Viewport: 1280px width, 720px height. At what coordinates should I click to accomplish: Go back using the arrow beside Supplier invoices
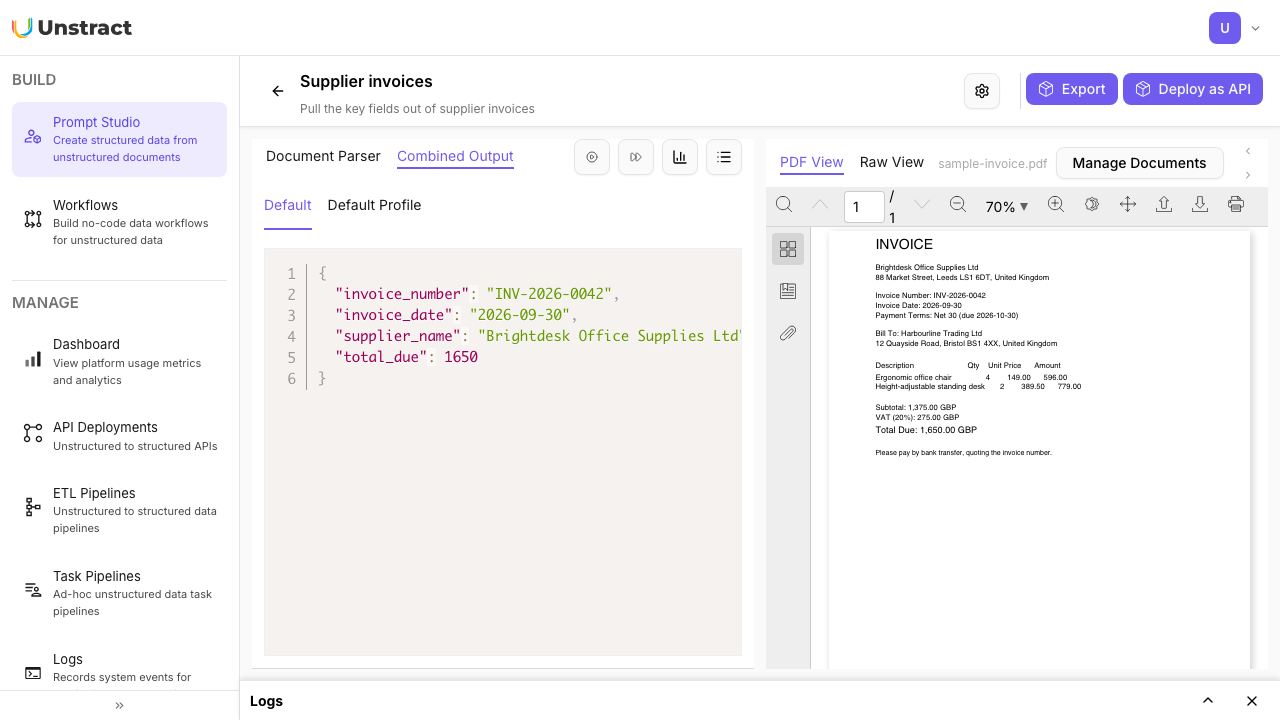click(278, 91)
